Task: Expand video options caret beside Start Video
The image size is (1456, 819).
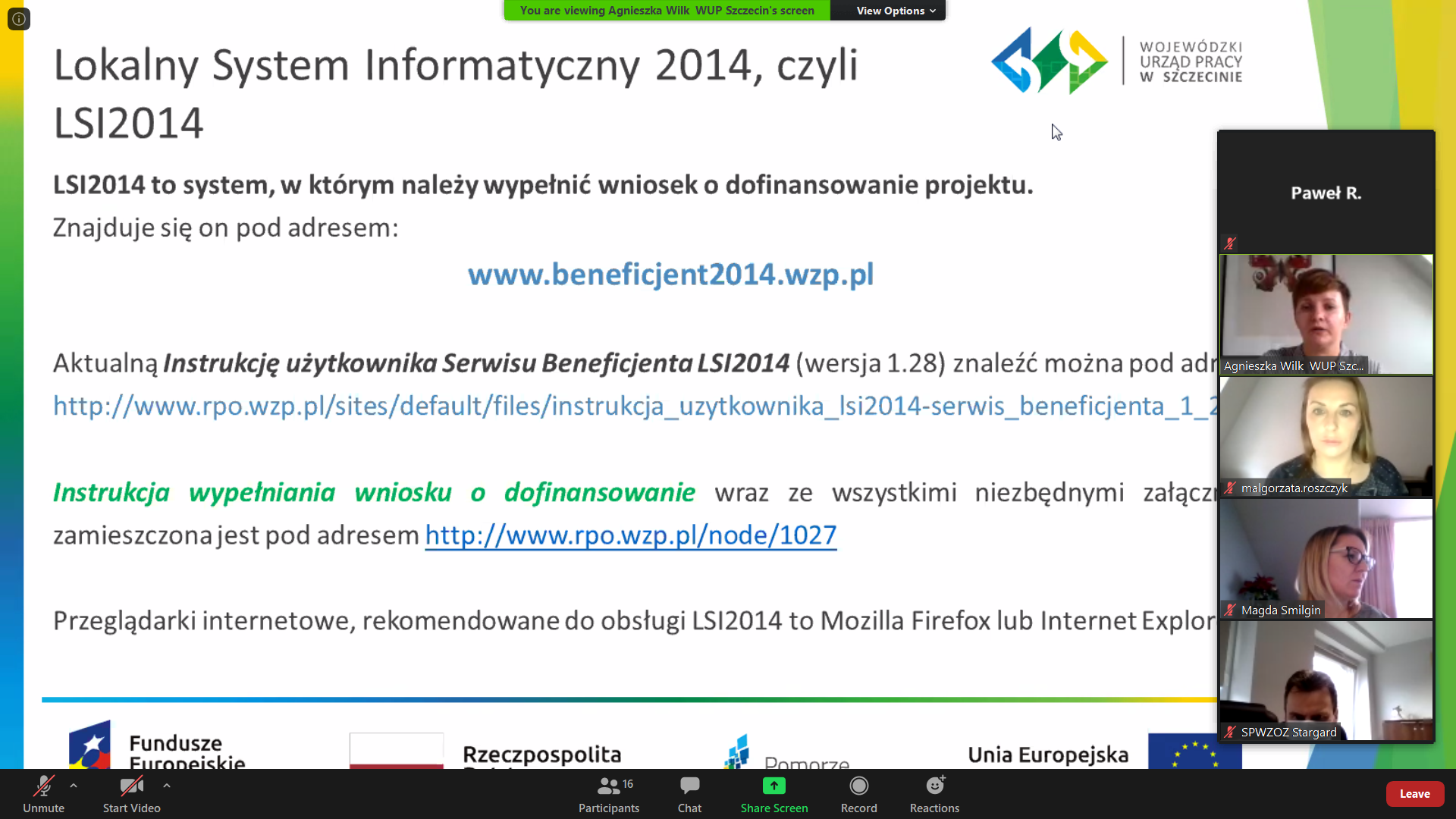Action: coord(167,786)
